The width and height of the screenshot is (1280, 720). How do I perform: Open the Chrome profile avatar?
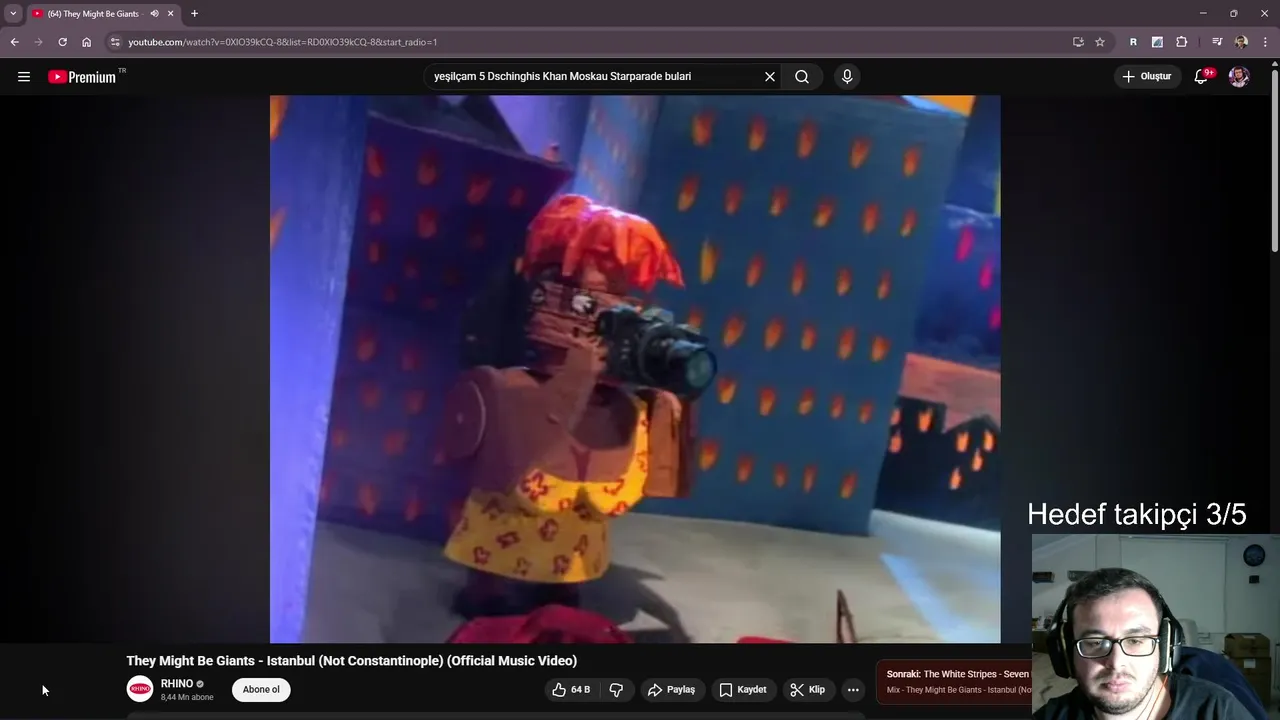click(1241, 42)
